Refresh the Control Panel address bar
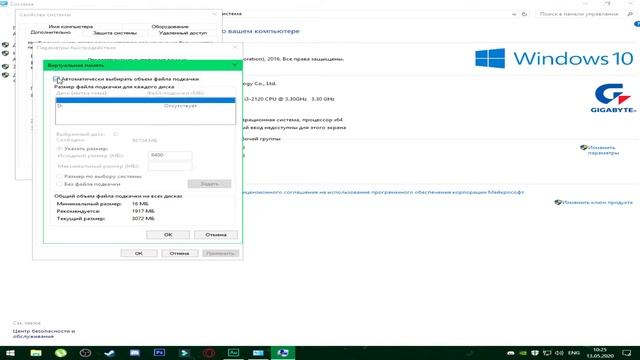The width and height of the screenshot is (640, 360). (x=524, y=14)
